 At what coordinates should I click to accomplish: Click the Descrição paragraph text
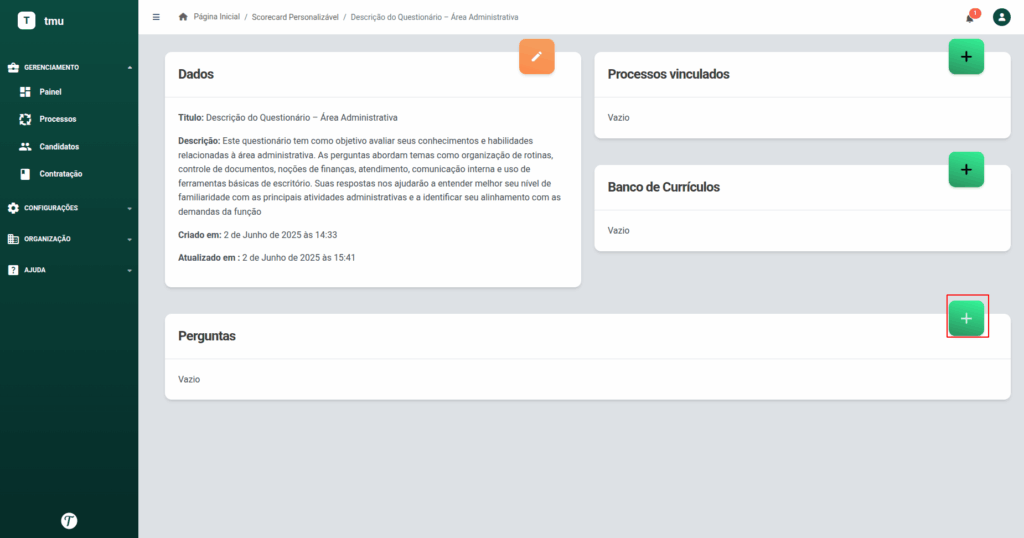click(370, 176)
